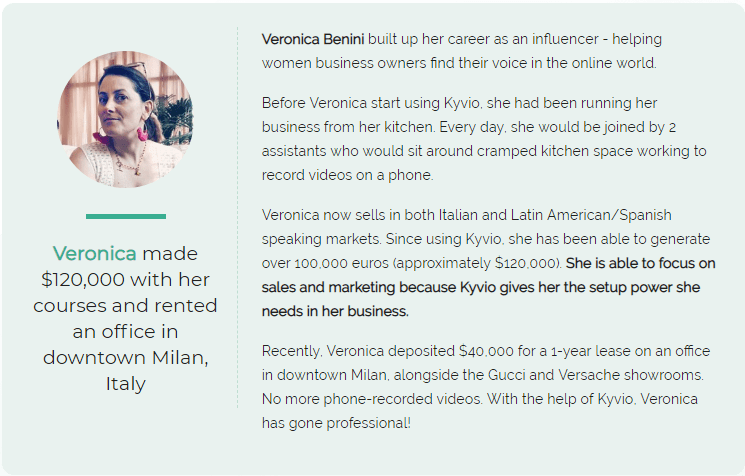Click Veronica's circular profile photo

[125, 119]
